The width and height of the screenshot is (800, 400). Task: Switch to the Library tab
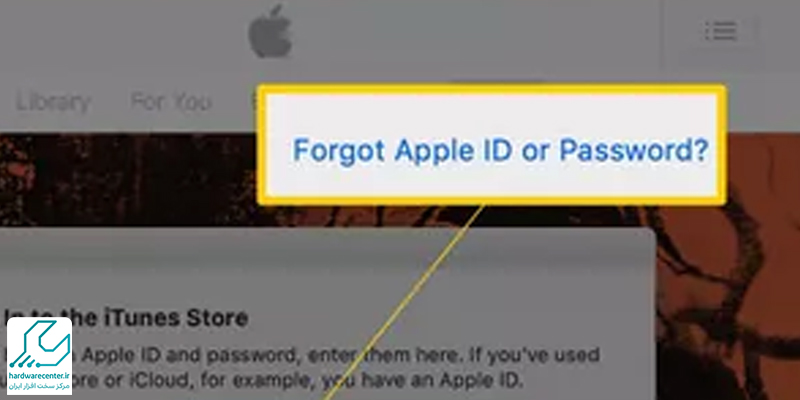(53, 102)
